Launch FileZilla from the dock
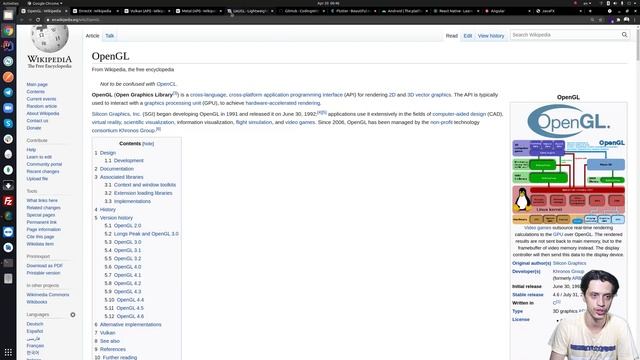Viewport: 640px width, 360px height. coord(8,201)
